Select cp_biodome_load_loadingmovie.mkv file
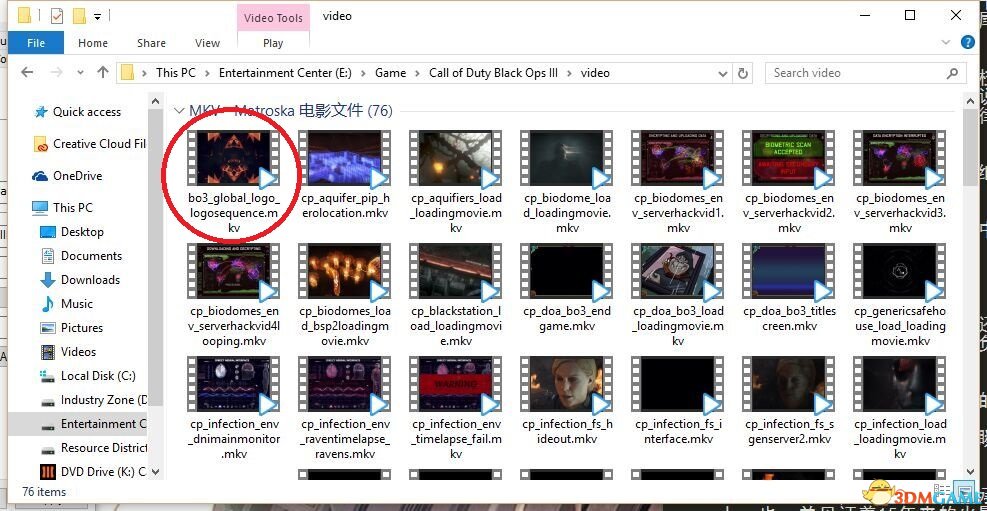This screenshot has width=987, height=511. point(567,182)
